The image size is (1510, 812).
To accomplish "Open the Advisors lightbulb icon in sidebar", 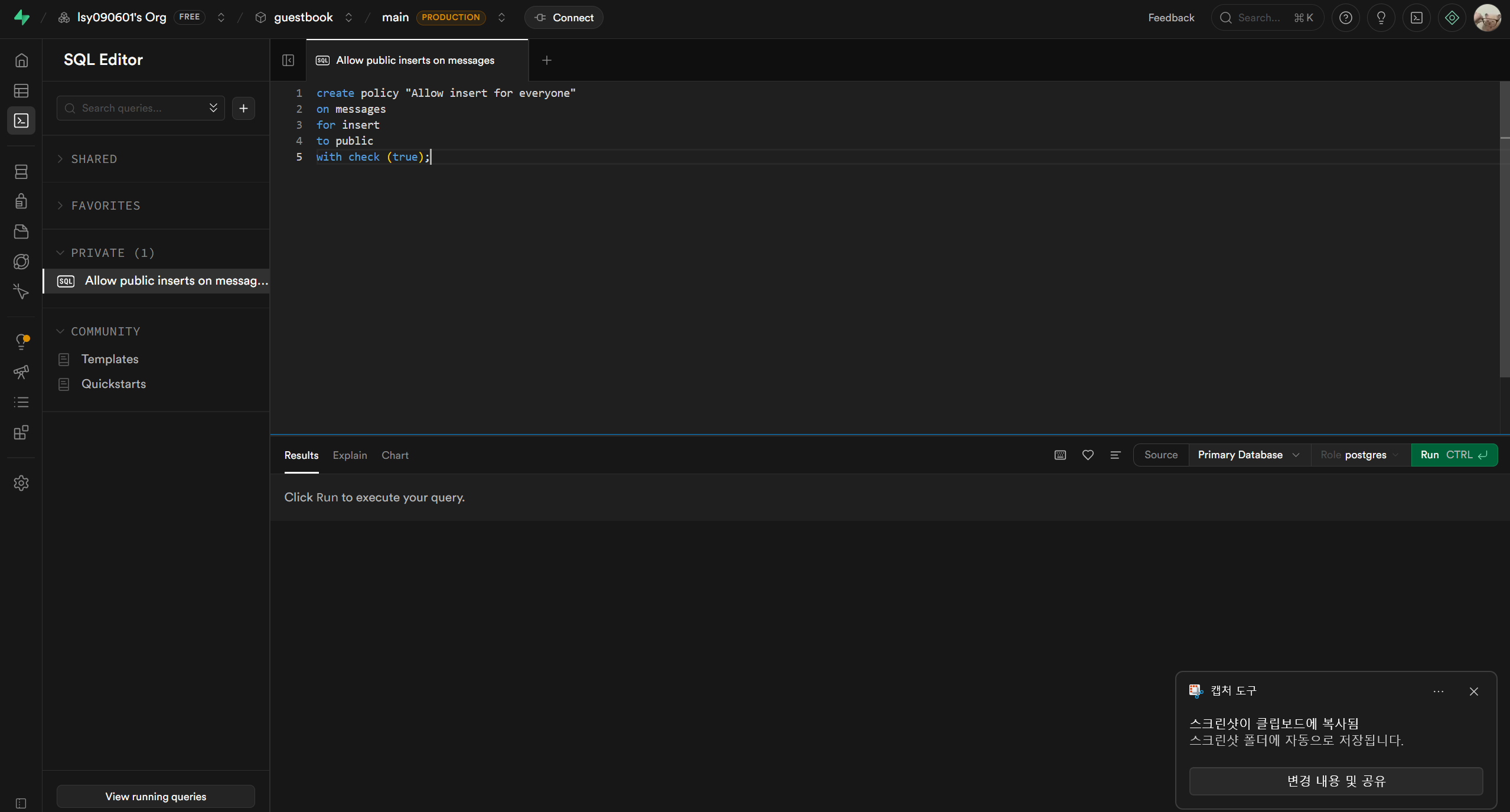I will tap(21, 341).
